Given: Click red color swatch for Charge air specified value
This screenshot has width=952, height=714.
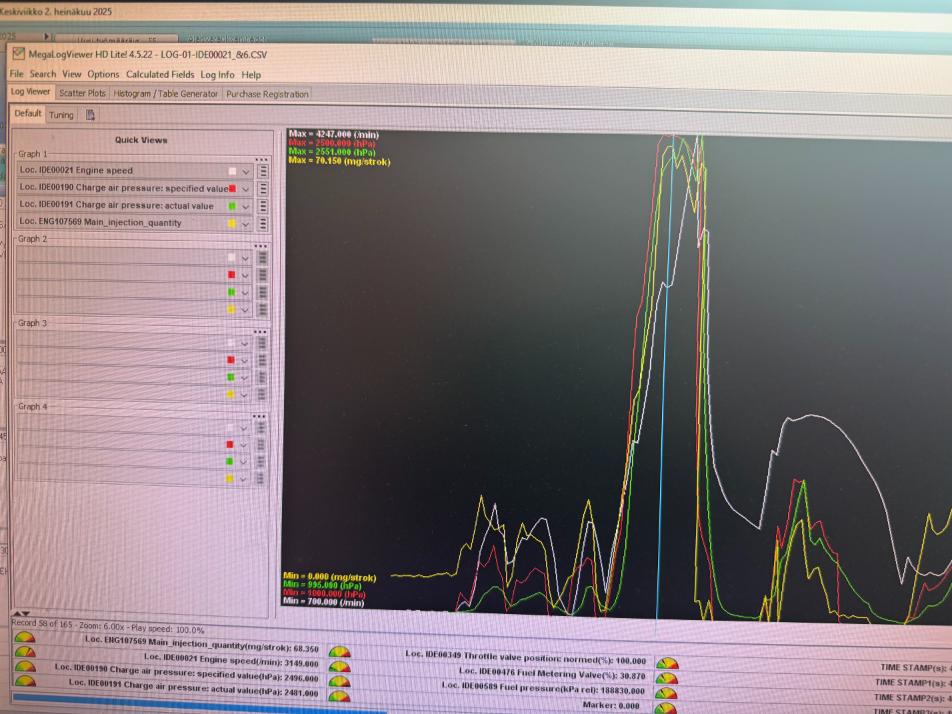Looking at the screenshot, I should click(x=232, y=188).
